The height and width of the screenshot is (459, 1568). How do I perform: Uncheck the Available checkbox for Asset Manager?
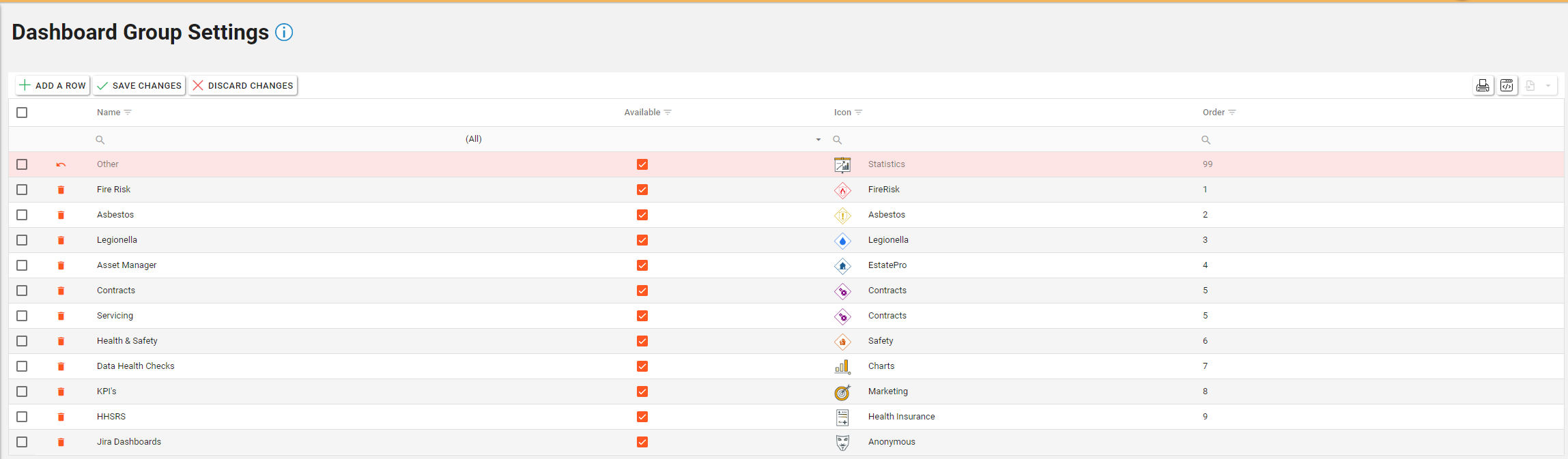pyautogui.click(x=642, y=265)
